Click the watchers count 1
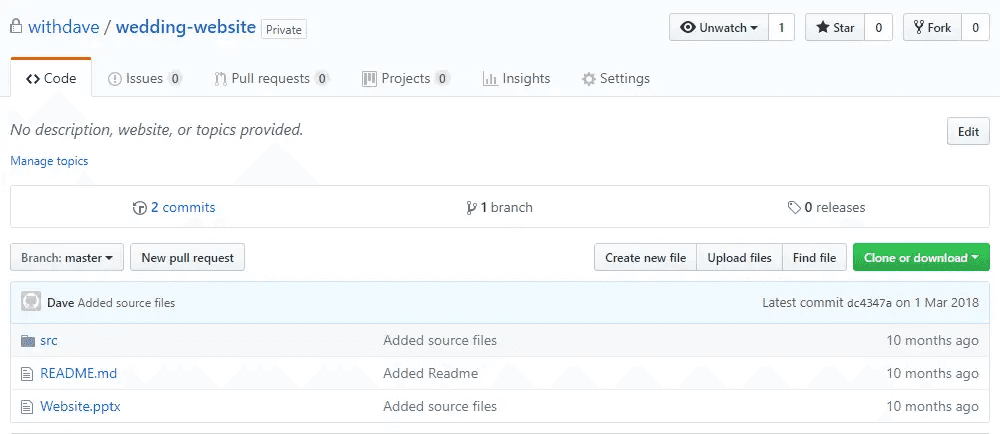The image size is (1000, 434). [781, 27]
